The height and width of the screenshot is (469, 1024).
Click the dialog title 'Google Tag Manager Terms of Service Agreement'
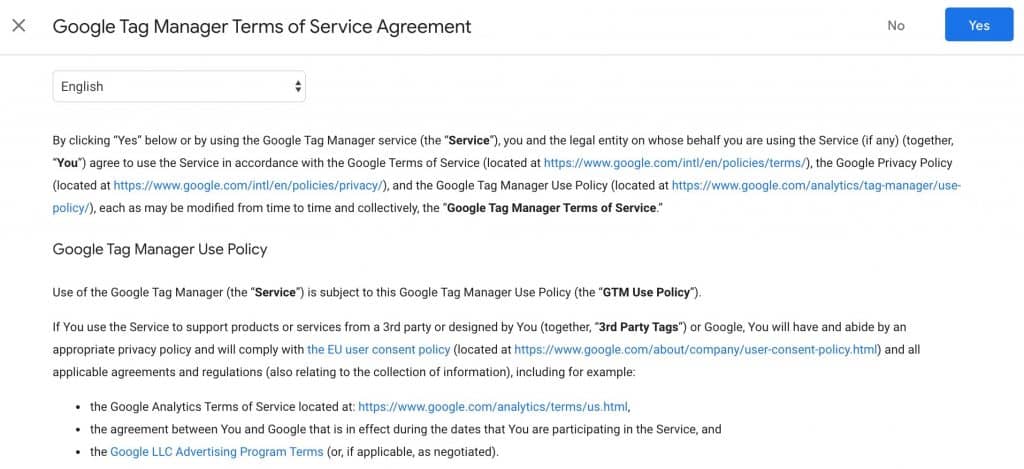point(262,26)
